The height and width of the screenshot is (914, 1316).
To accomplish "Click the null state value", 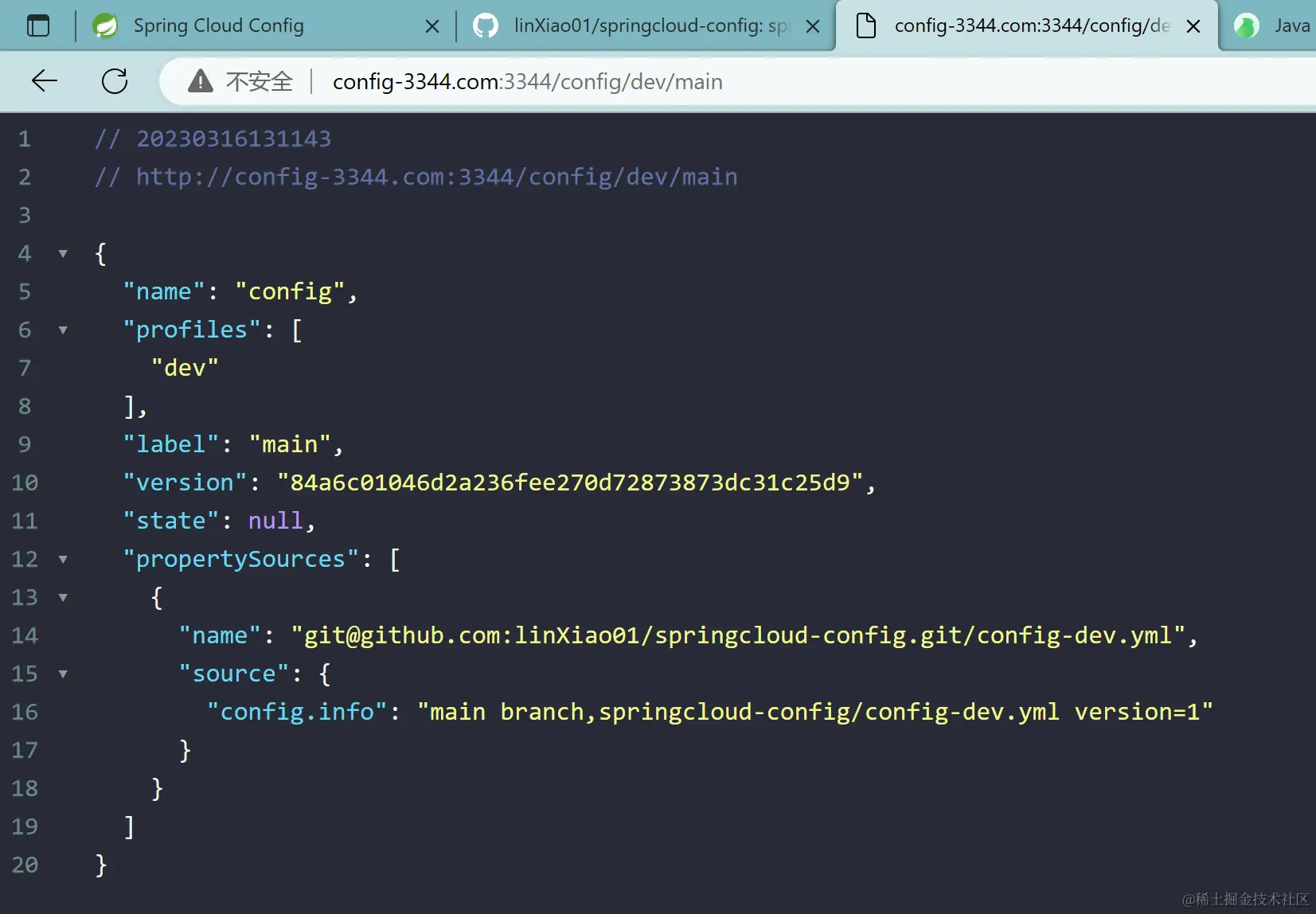I will (275, 521).
